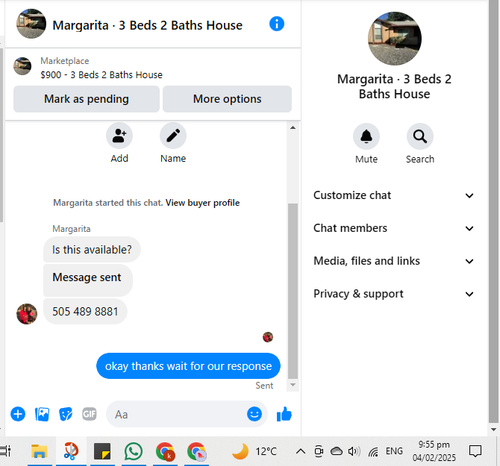Click the ENG language indicator
The image size is (500, 466).
tap(394, 451)
